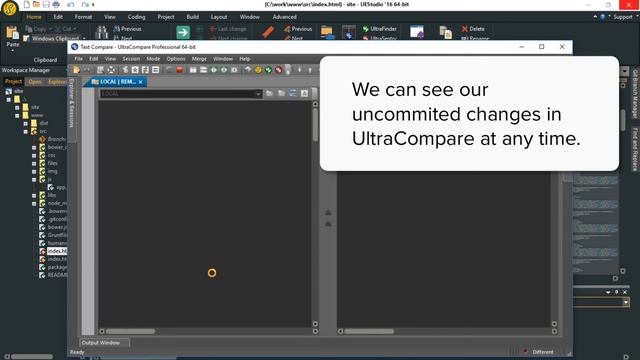Click the yellow circle icon in UltraCompare toolbar
640x360 pixels.
(258, 70)
